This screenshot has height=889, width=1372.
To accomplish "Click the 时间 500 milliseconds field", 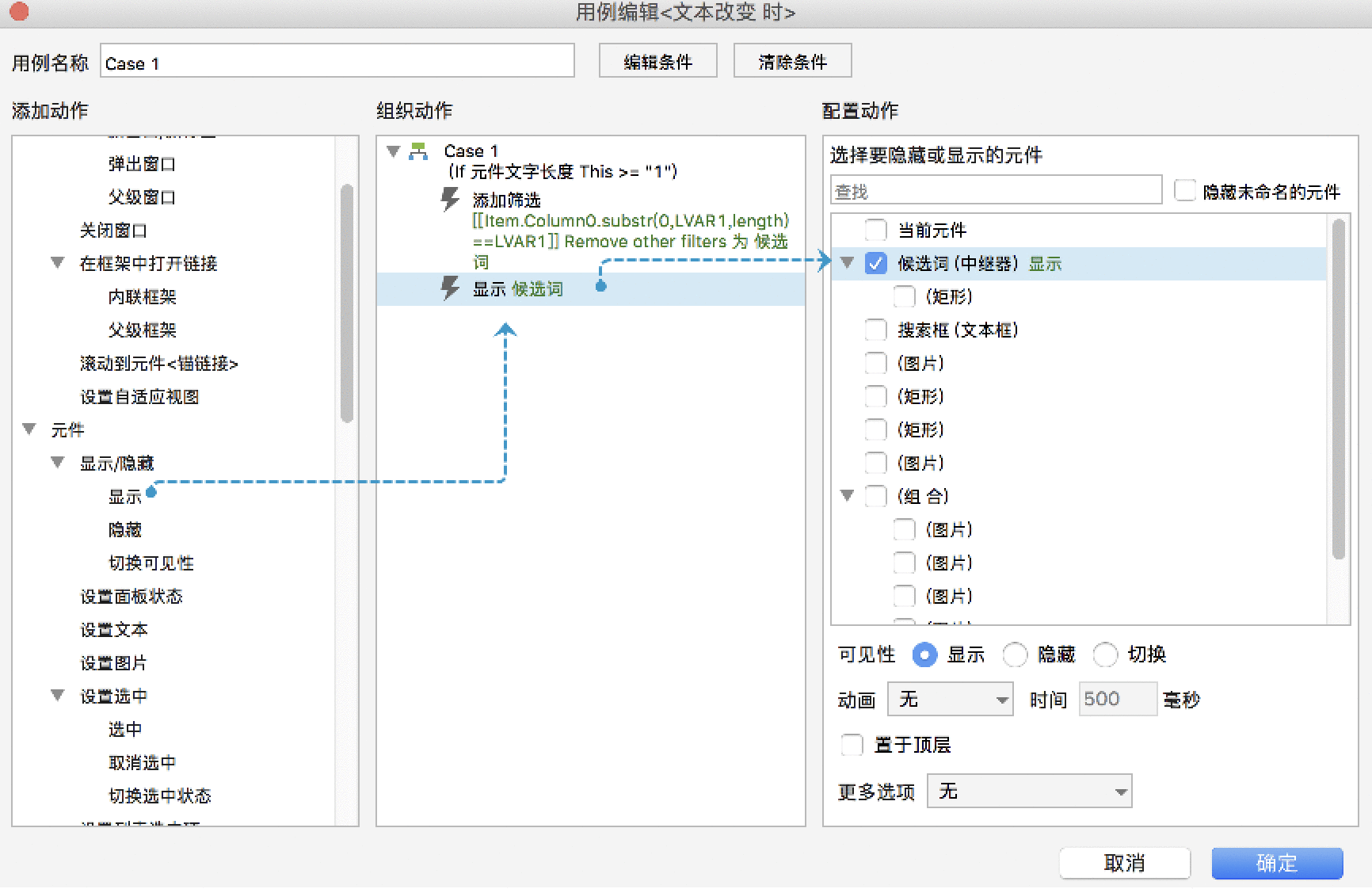I will tap(1118, 699).
